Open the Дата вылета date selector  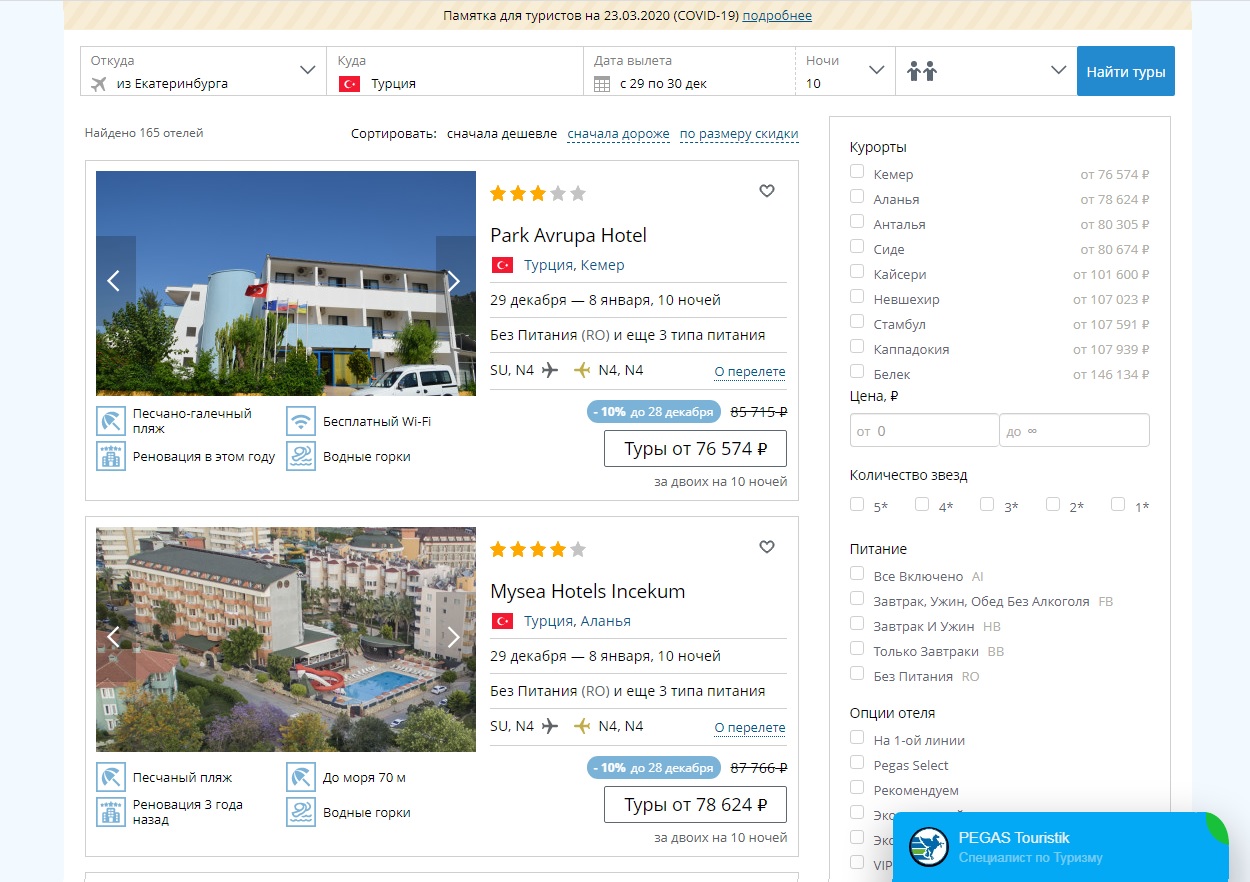689,71
